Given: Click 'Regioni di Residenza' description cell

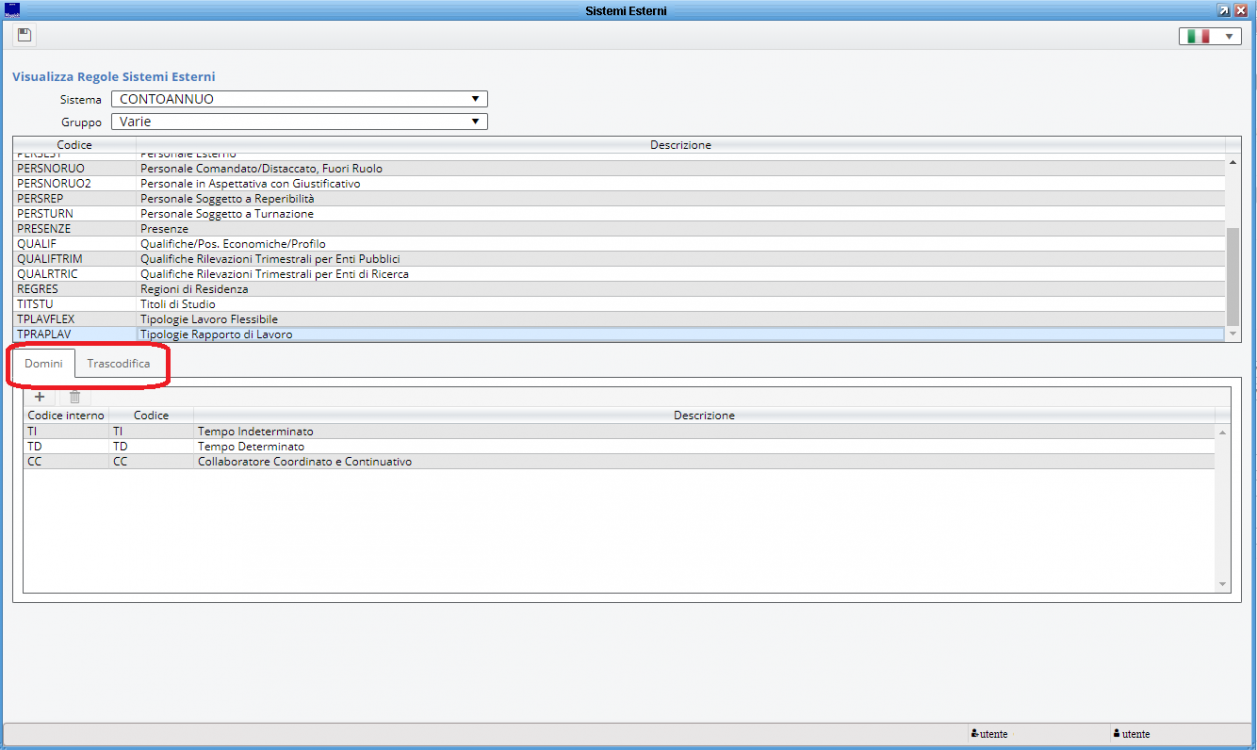Looking at the screenshot, I should coord(680,289).
